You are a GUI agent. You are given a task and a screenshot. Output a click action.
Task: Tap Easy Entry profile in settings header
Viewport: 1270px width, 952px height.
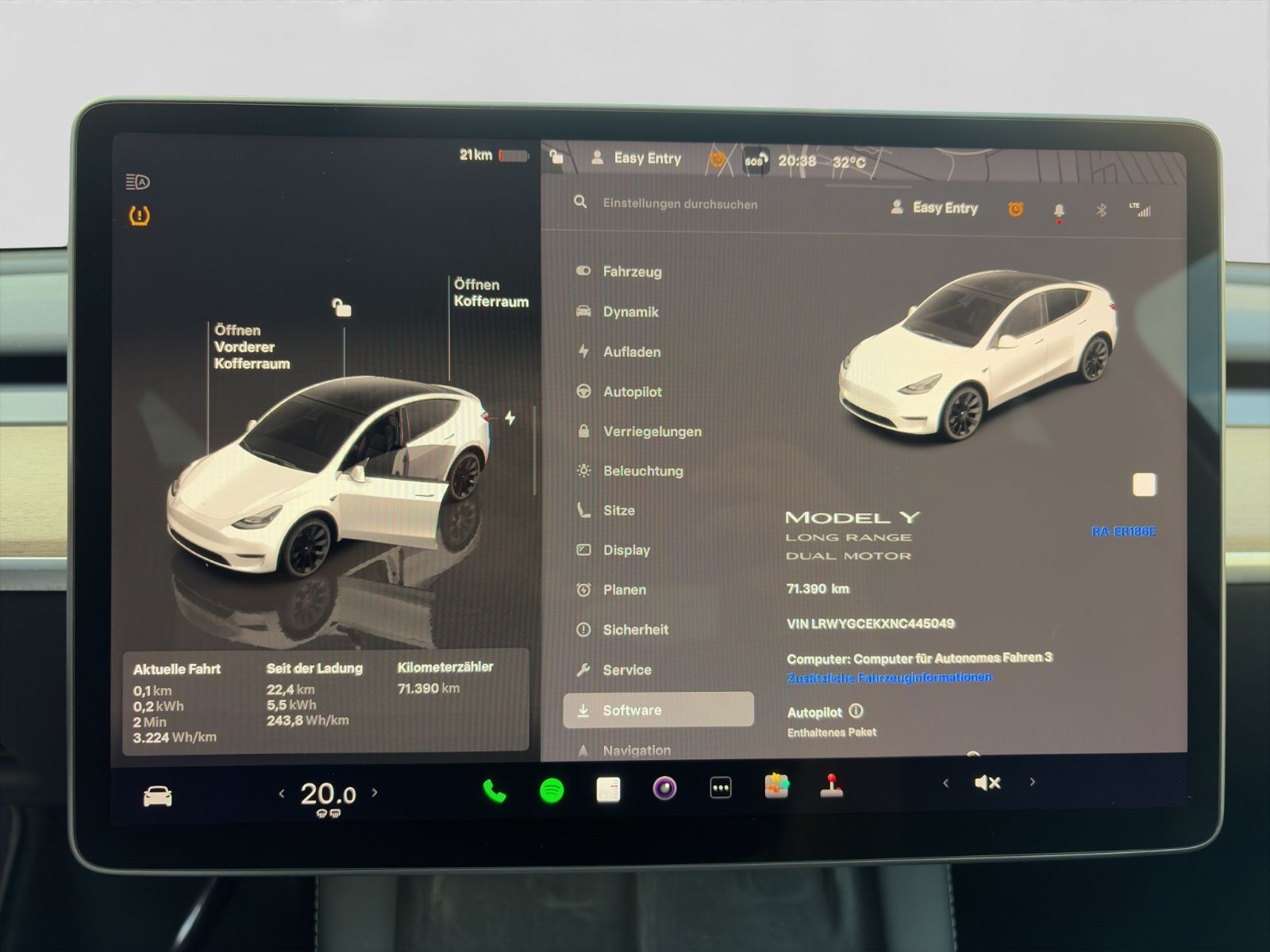tap(934, 208)
